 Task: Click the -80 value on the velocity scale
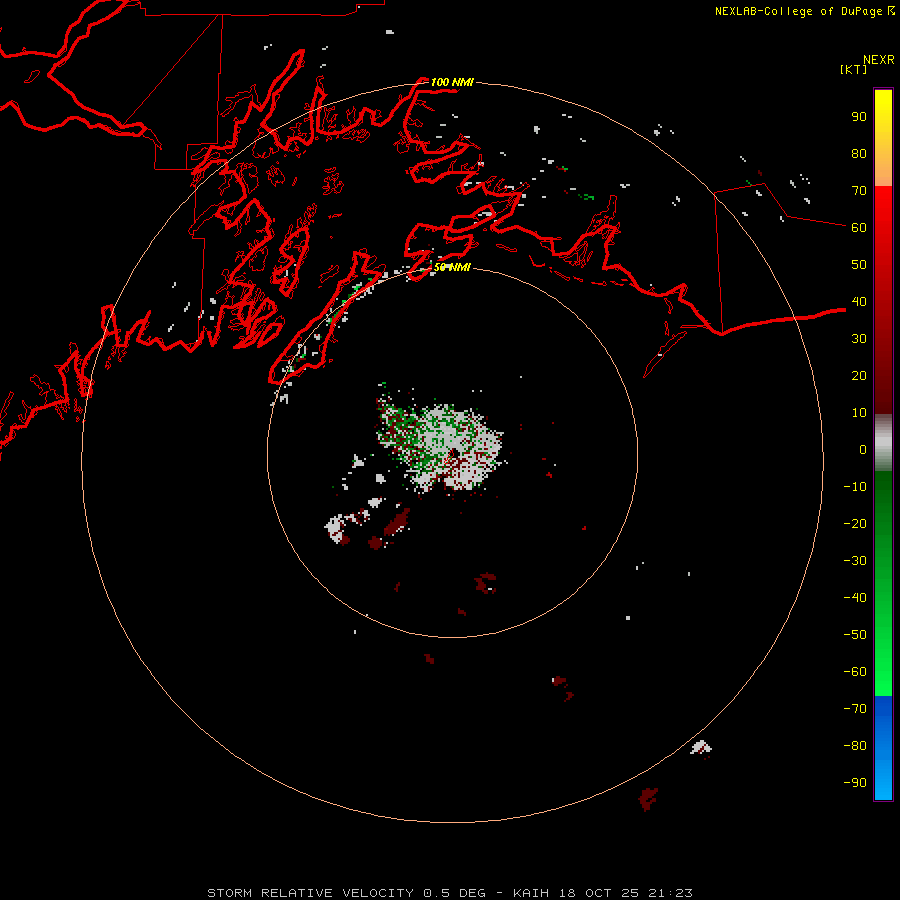(855, 746)
